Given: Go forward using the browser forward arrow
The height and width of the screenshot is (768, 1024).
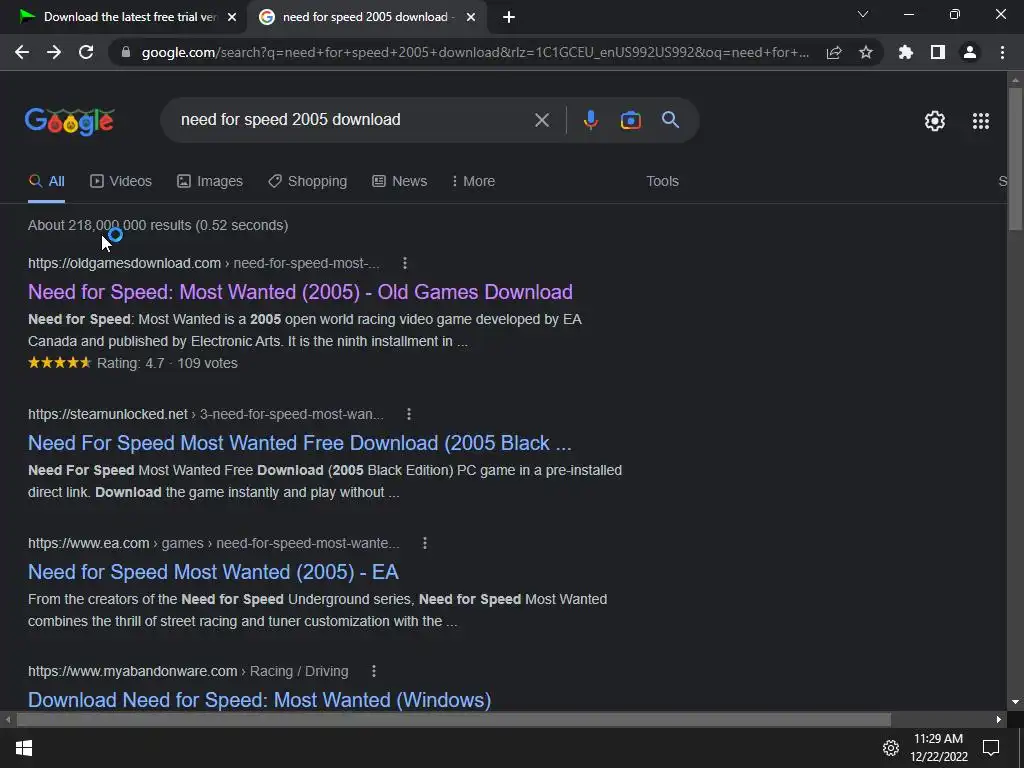Looking at the screenshot, I should pyautogui.click(x=54, y=52).
